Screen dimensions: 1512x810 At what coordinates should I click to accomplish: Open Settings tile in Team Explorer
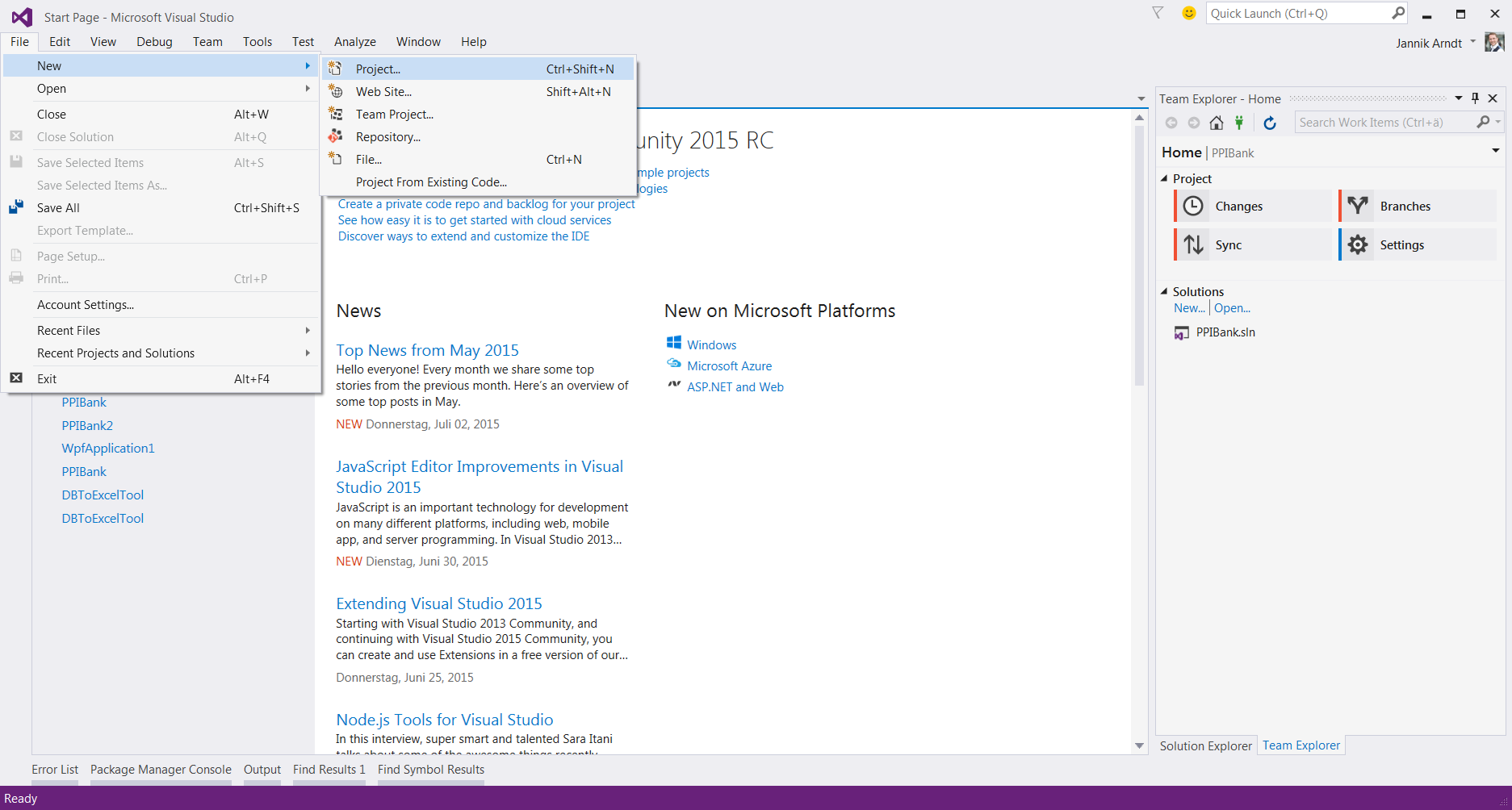pos(1418,244)
